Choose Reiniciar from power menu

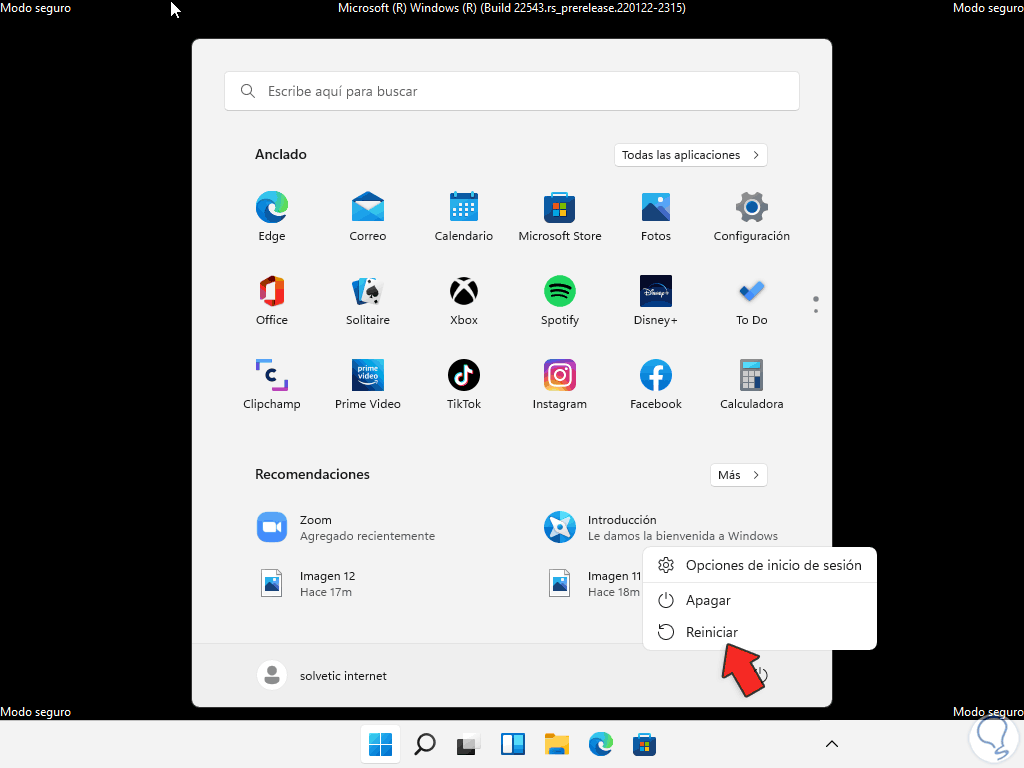pos(760,632)
